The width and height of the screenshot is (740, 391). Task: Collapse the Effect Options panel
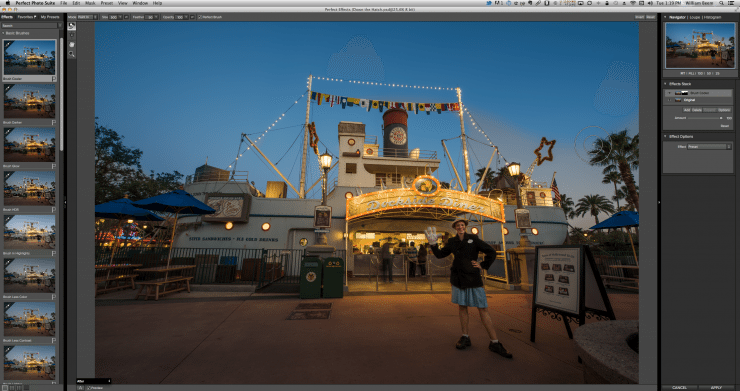[x=665, y=136]
